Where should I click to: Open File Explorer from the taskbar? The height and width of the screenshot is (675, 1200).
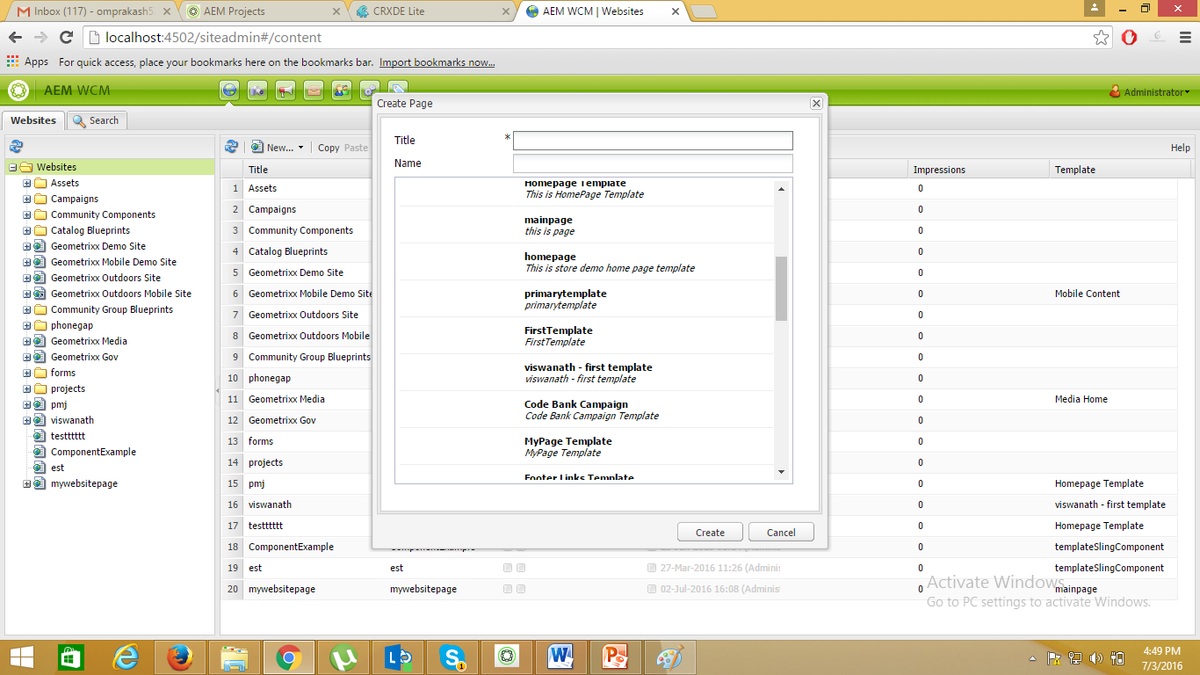(235, 657)
